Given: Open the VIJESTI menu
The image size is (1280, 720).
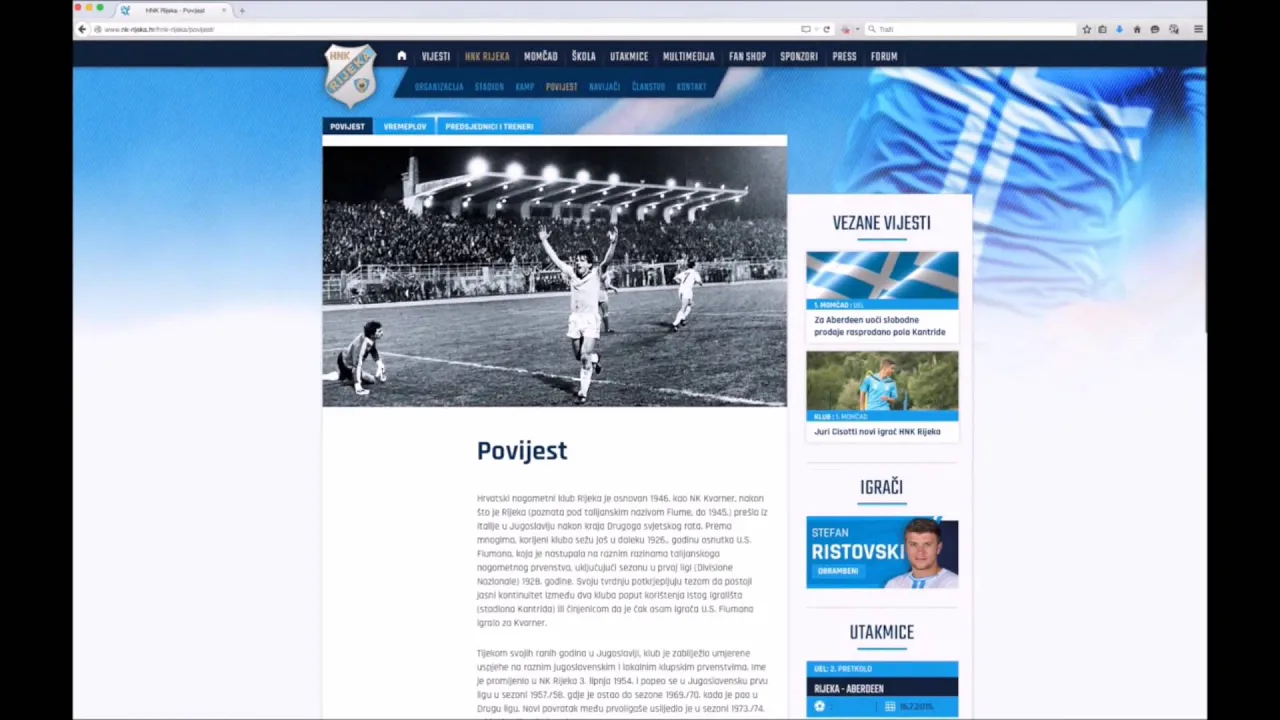Looking at the screenshot, I should click(x=436, y=56).
